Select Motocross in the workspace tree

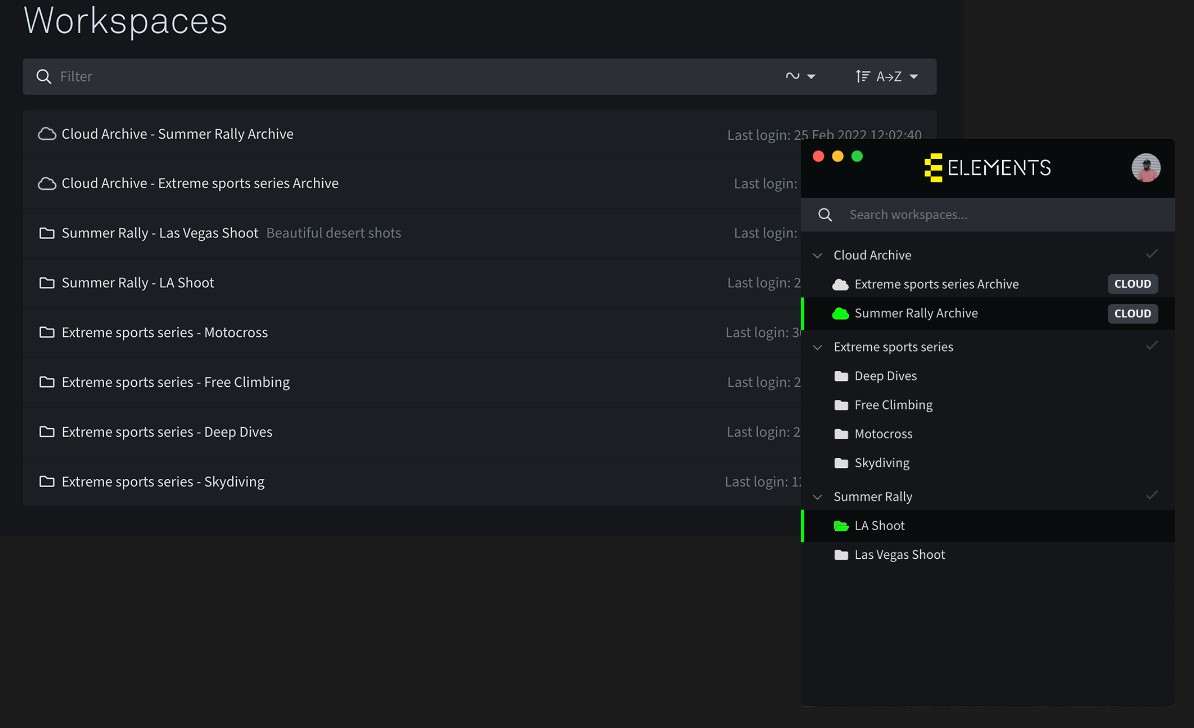click(883, 434)
